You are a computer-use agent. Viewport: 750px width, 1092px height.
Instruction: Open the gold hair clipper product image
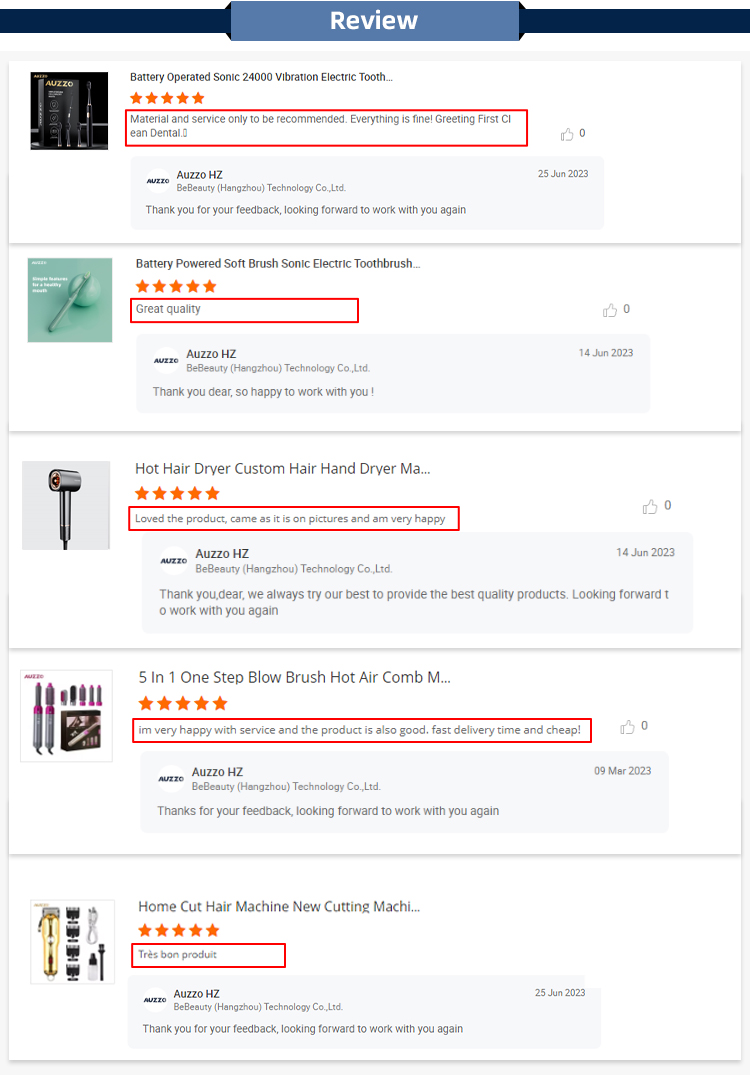point(72,941)
